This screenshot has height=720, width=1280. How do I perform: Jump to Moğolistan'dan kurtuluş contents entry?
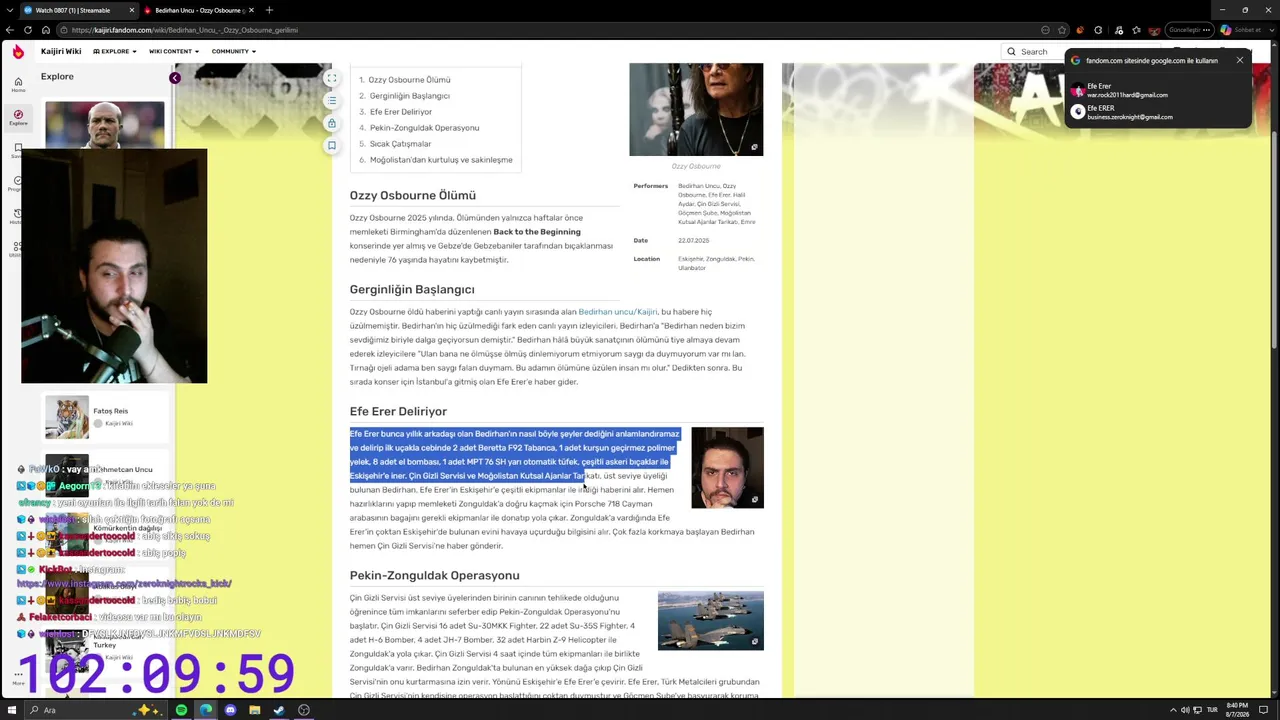pyautogui.click(x=441, y=160)
